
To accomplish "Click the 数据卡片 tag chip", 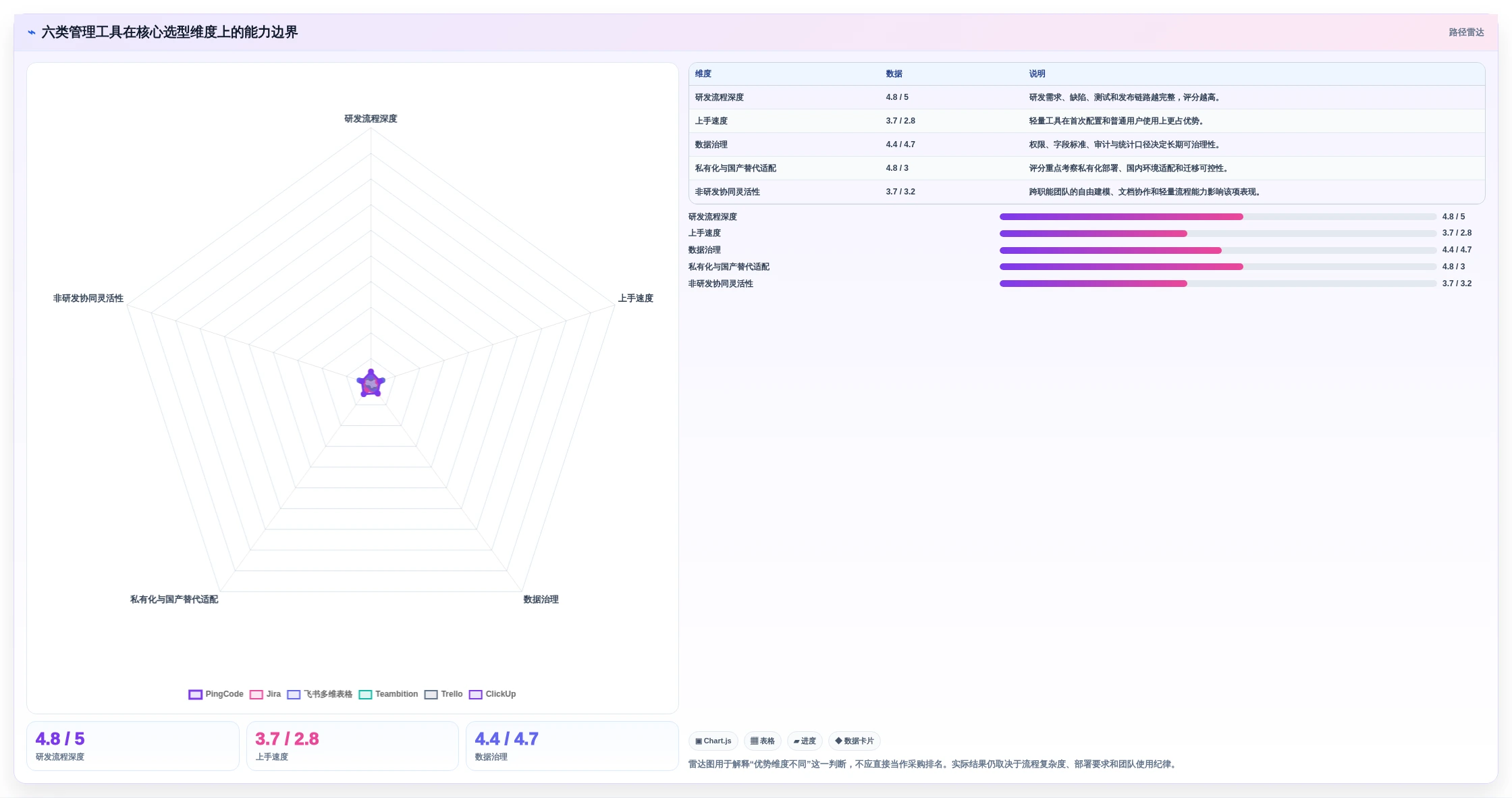I will tap(855, 741).
